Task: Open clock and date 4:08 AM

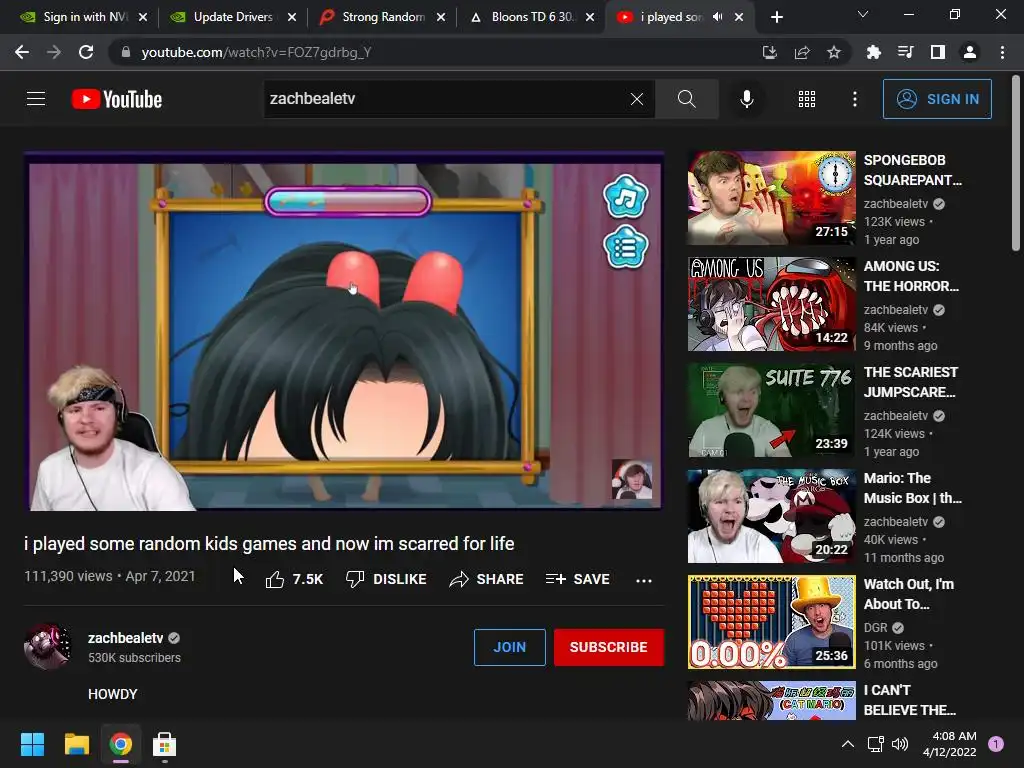Action: pos(950,744)
